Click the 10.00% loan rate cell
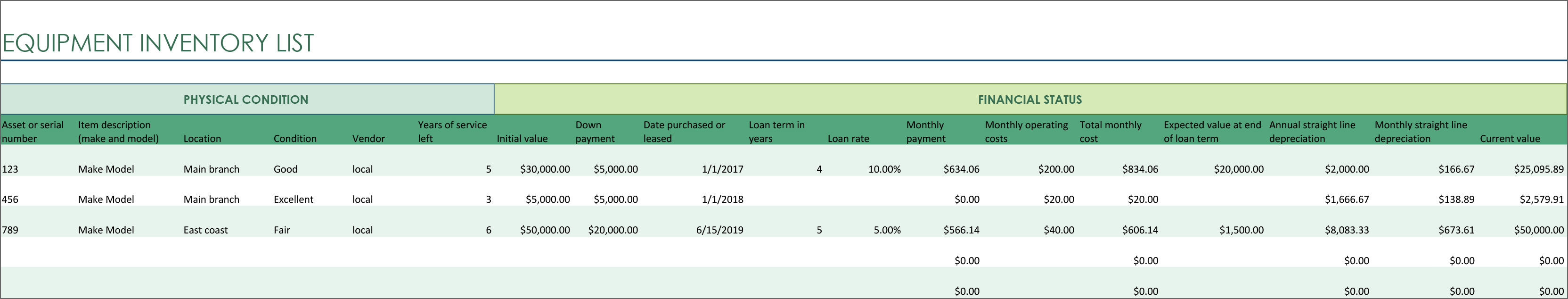The height and width of the screenshot is (299, 1568). pos(884,169)
